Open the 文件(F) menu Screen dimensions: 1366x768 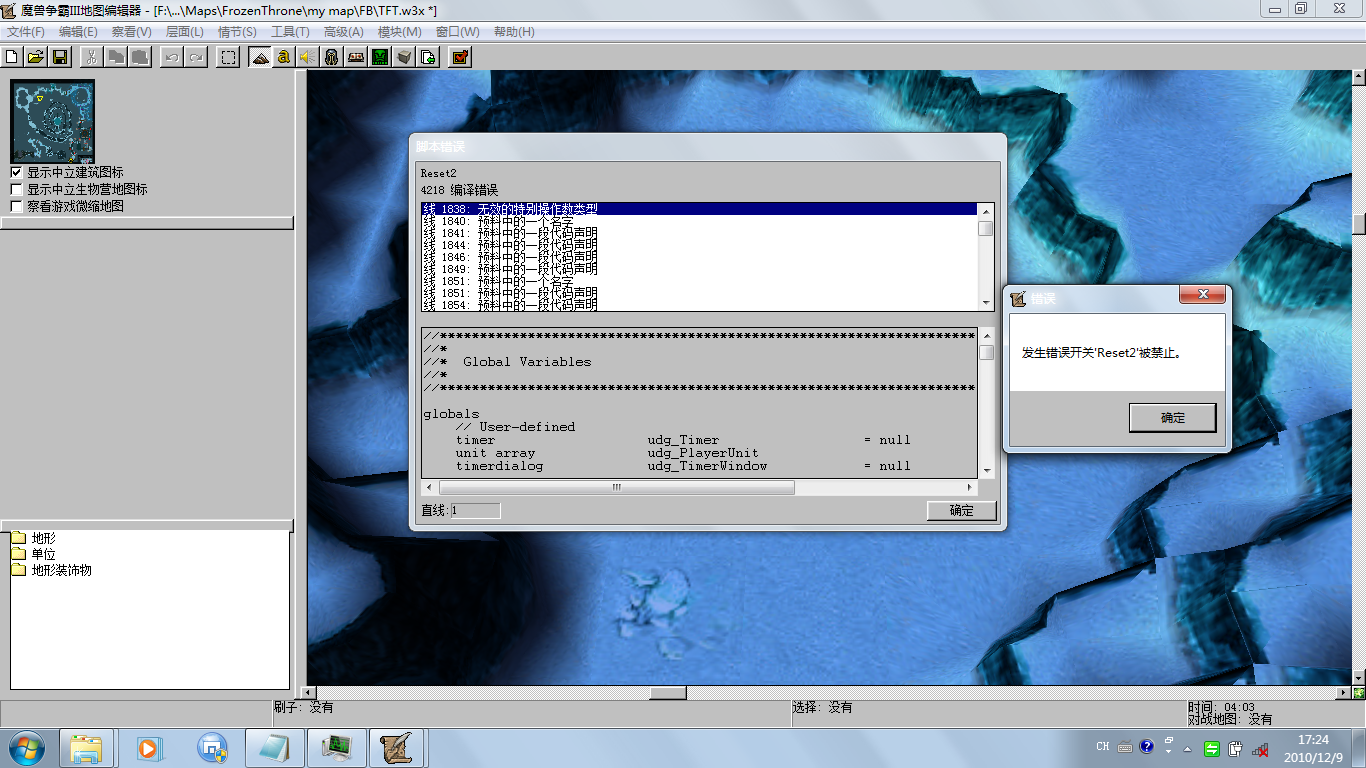[x=25, y=32]
